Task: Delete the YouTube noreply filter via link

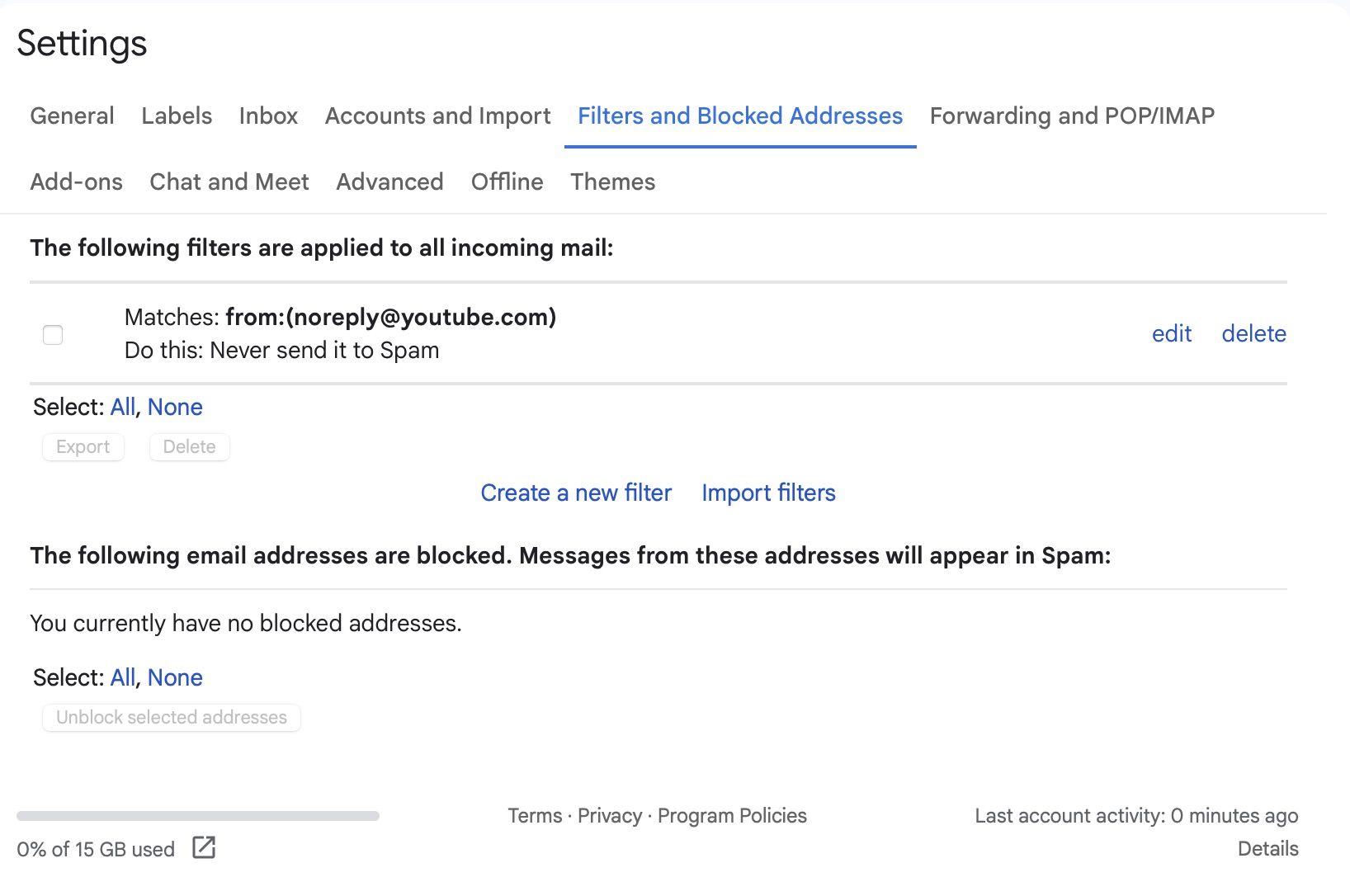Action: [1253, 333]
